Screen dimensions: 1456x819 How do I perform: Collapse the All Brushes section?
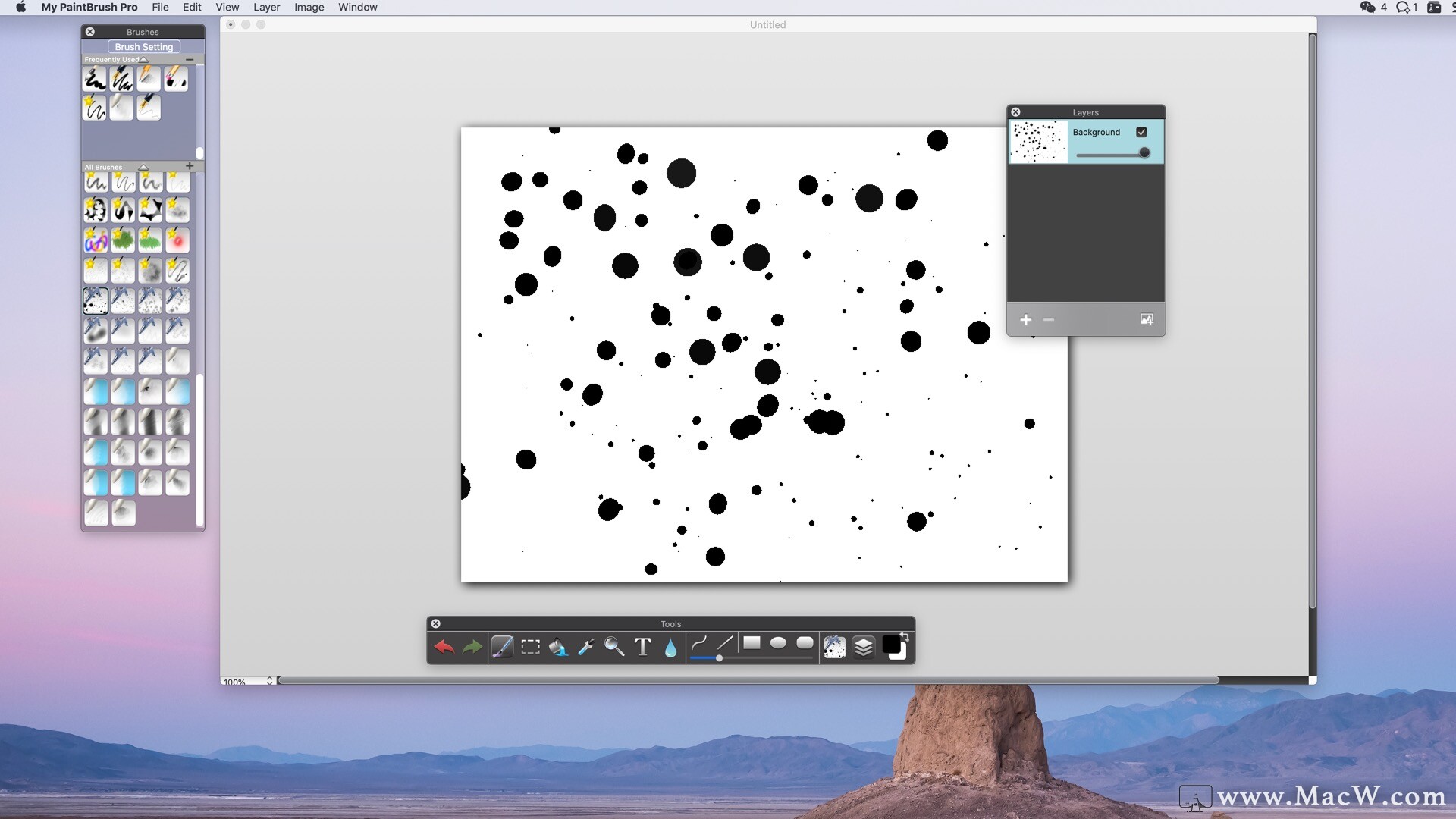143,167
